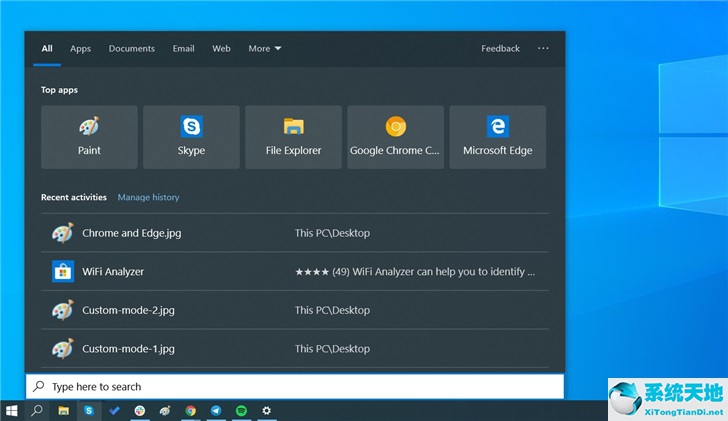Open Microsoft To Do checkmark taskbar icon
The height and width of the screenshot is (421, 728).
point(114,410)
